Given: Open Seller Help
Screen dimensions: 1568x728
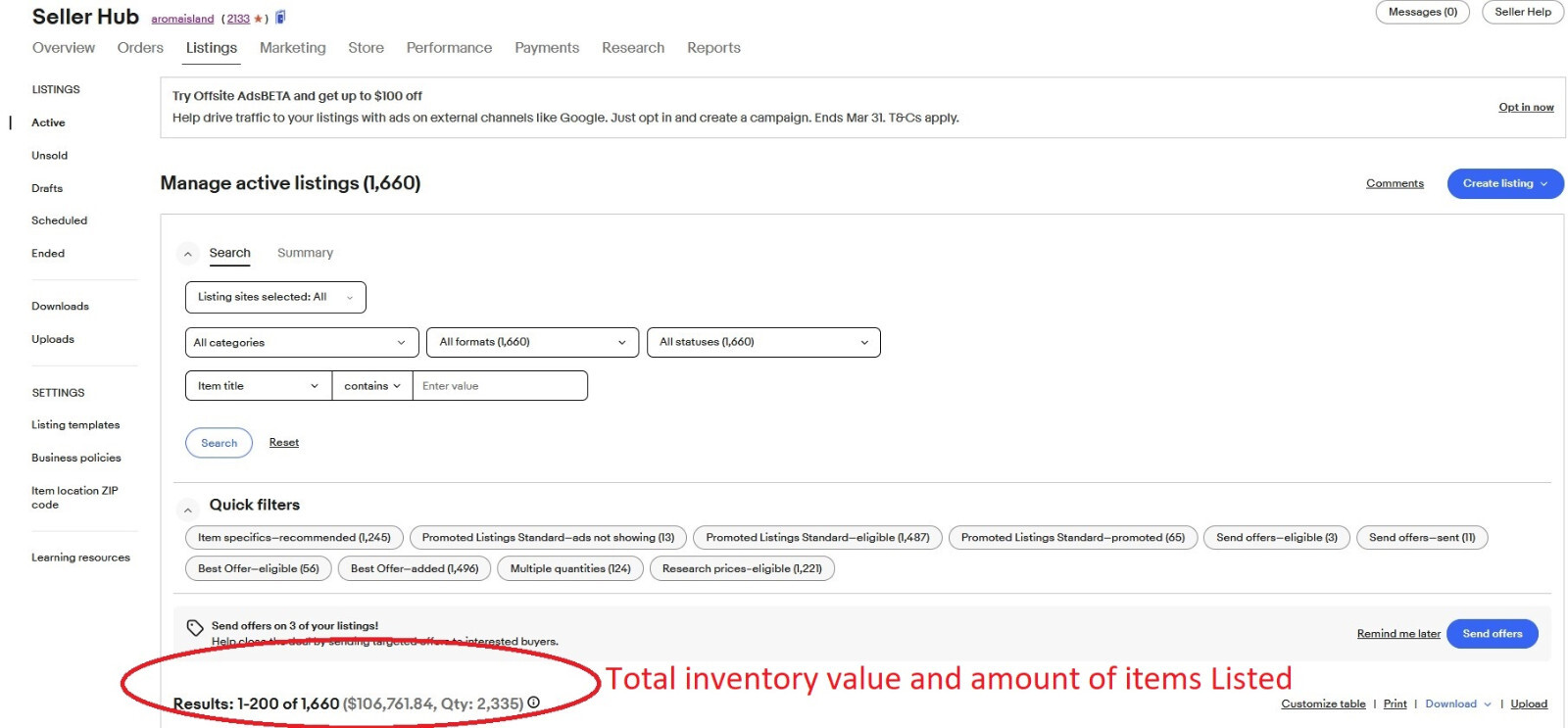Looking at the screenshot, I should coord(1523,12).
